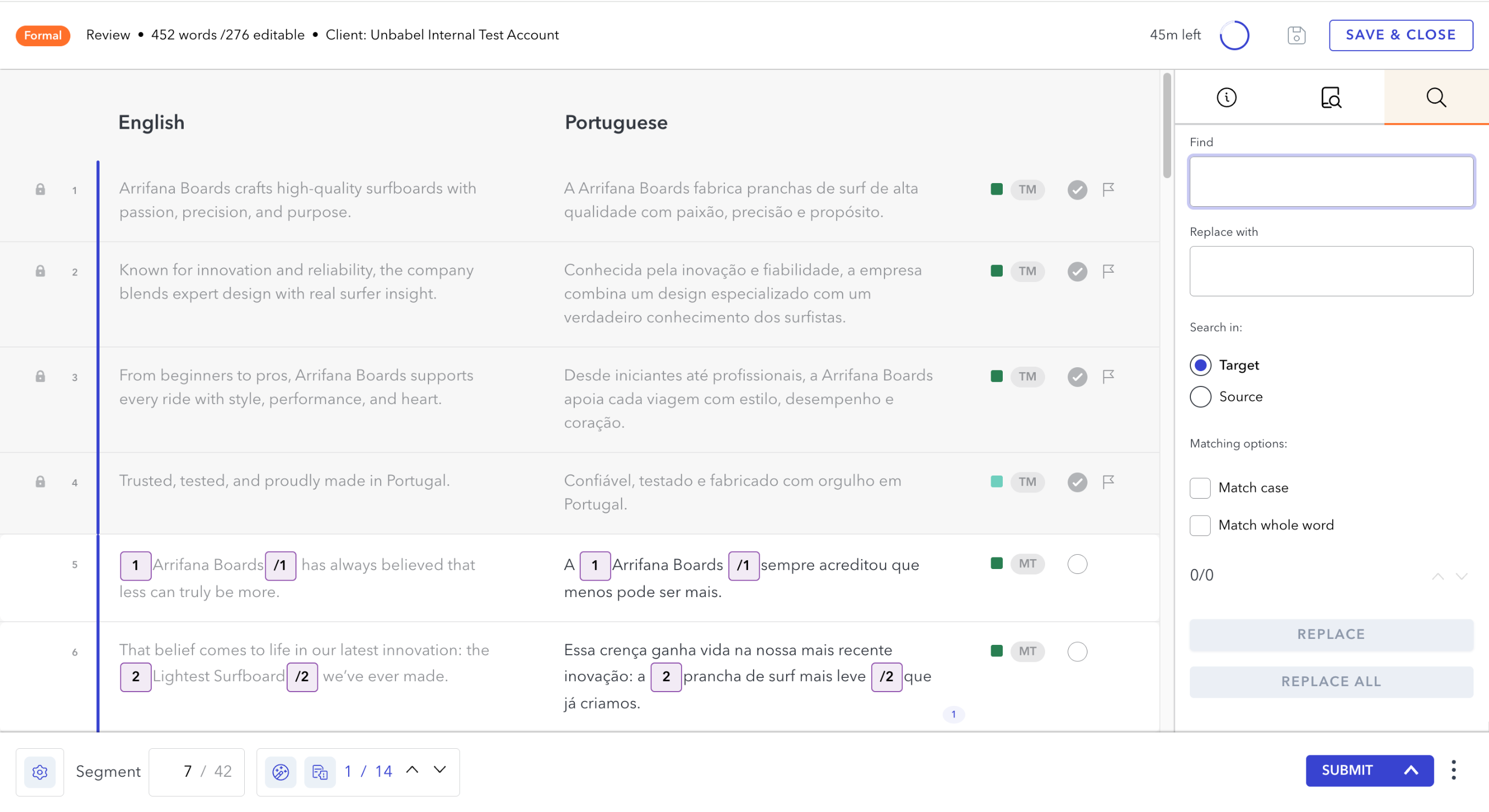Open settings gear in bottom bar

[40, 771]
